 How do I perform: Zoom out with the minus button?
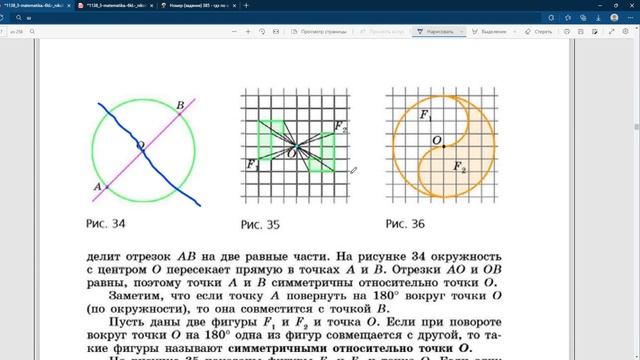[x=234, y=31]
